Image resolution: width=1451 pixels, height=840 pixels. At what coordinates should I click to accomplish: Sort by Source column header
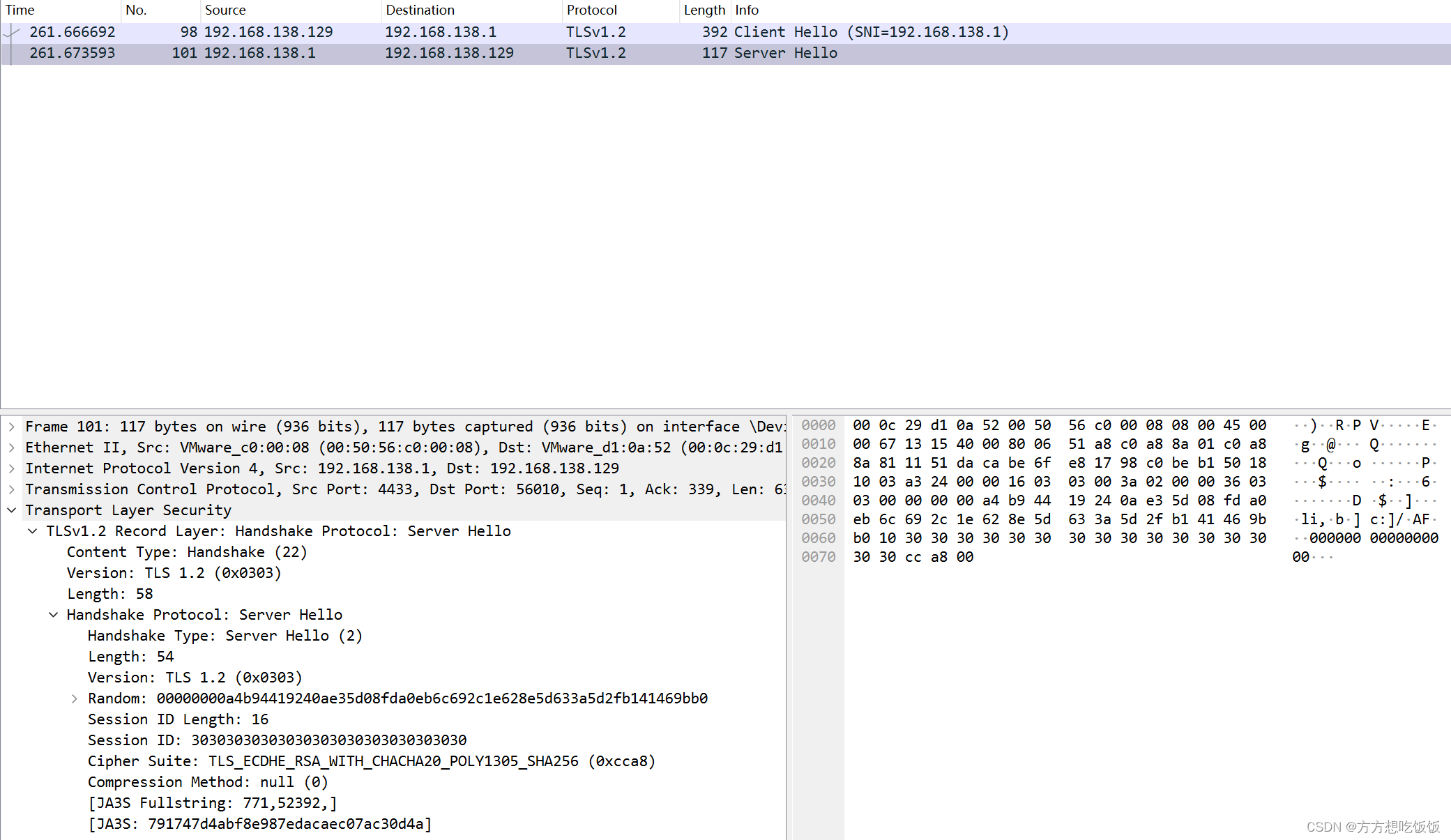pos(225,10)
